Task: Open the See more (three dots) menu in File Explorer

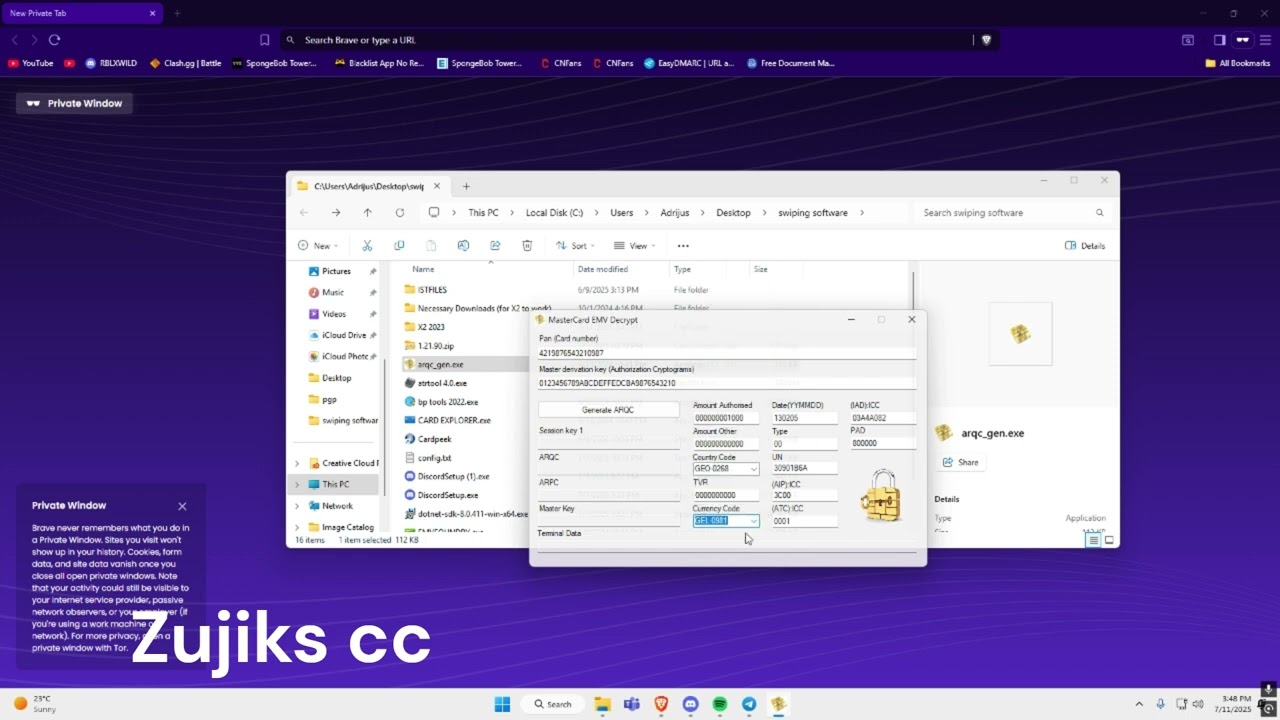Action: click(683, 246)
